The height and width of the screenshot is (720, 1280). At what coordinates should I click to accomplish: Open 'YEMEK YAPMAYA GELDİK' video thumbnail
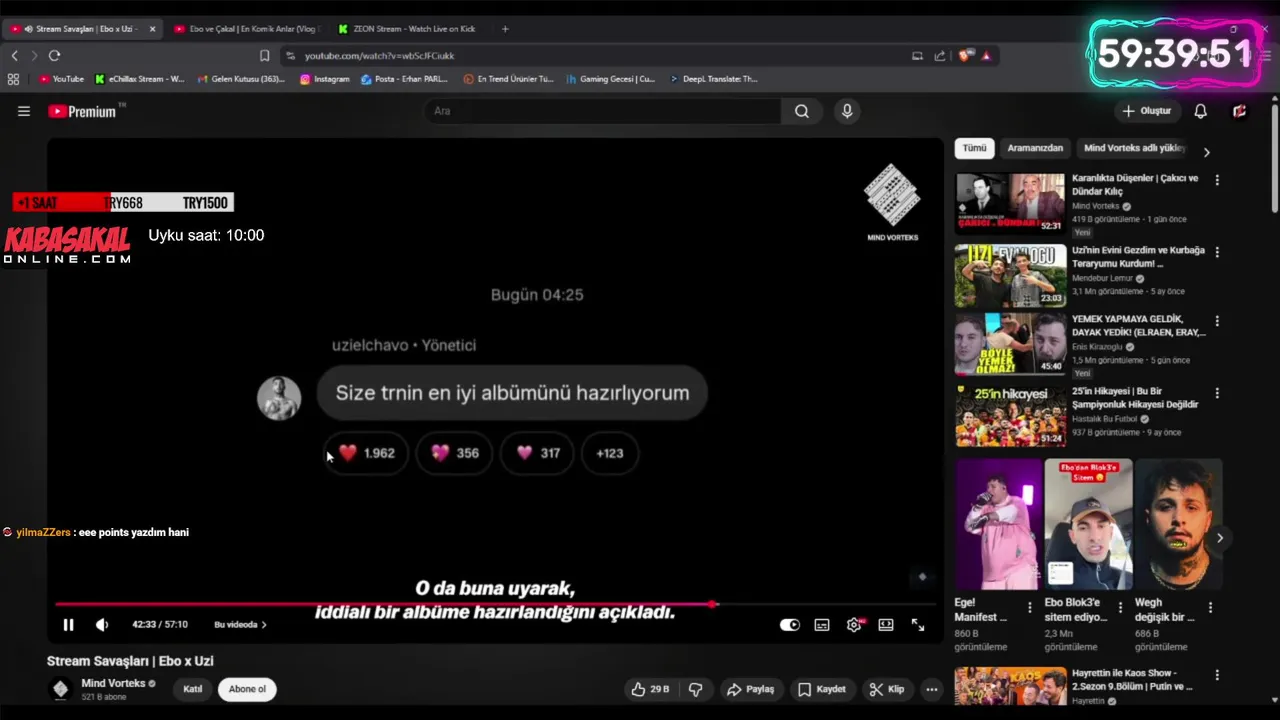[1010, 345]
